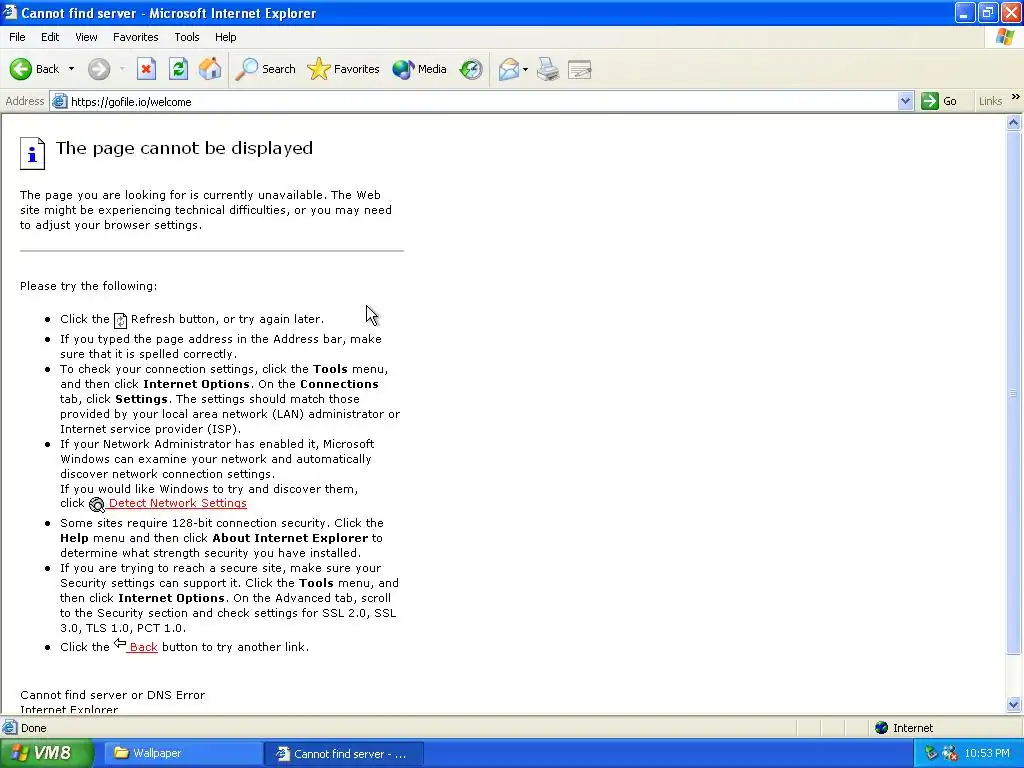
Task: Click the Refresh toolbar button
Action: 178,69
